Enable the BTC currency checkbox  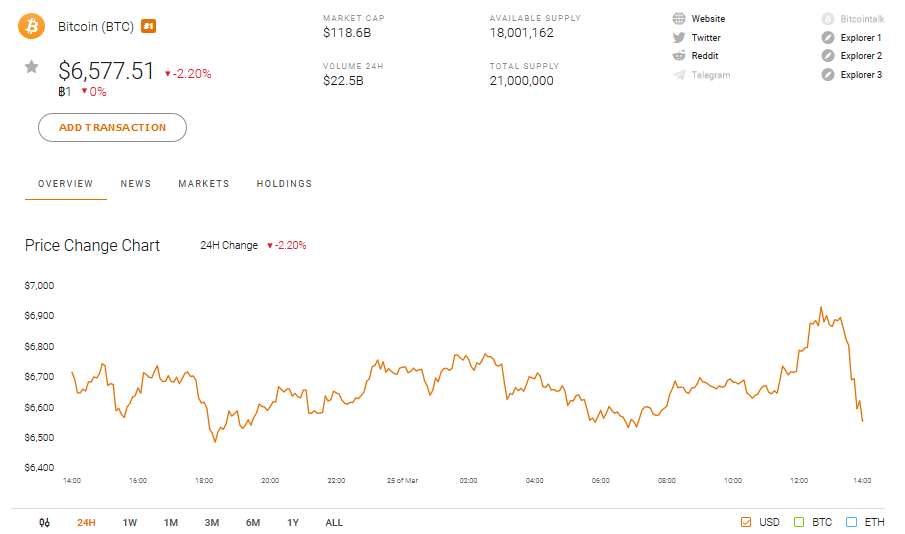(799, 522)
